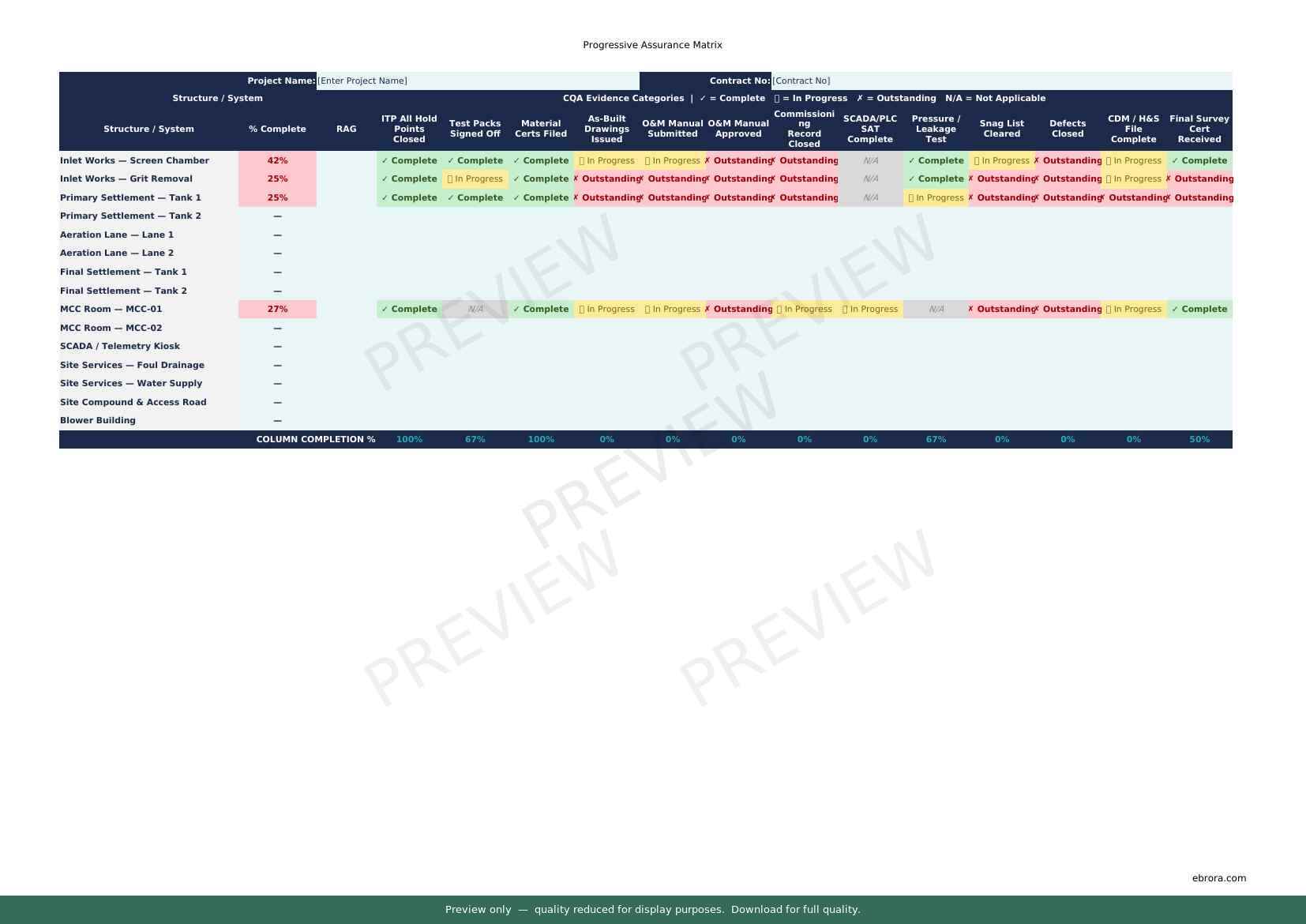Click the 50% Final Survey column completion value
This screenshot has width=1306, height=924.
(1199, 439)
